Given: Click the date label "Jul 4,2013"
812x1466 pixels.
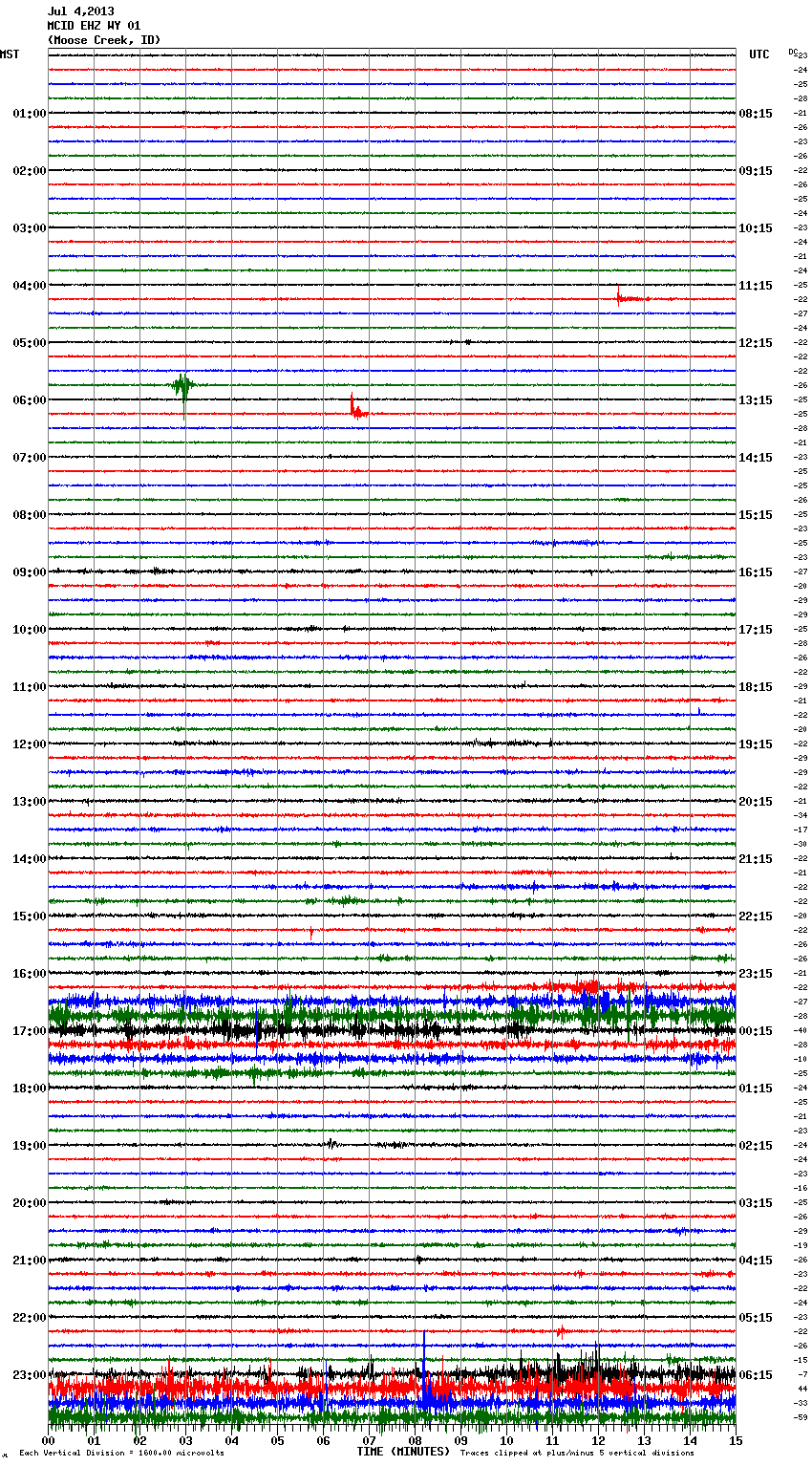Looking at the screenshot, I should point(80,11).
